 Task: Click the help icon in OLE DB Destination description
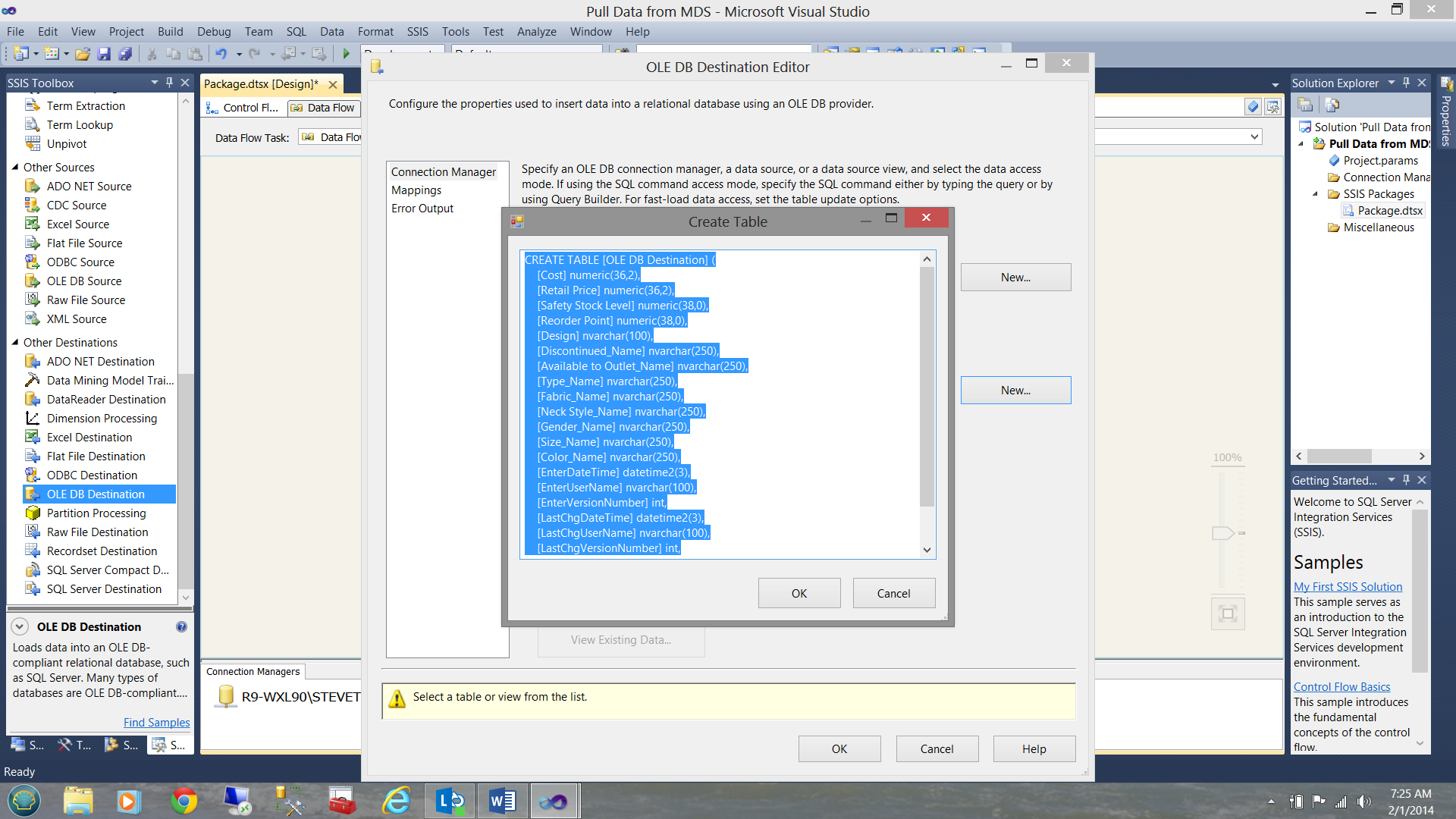pyautogui.click(x=181, y=626)
